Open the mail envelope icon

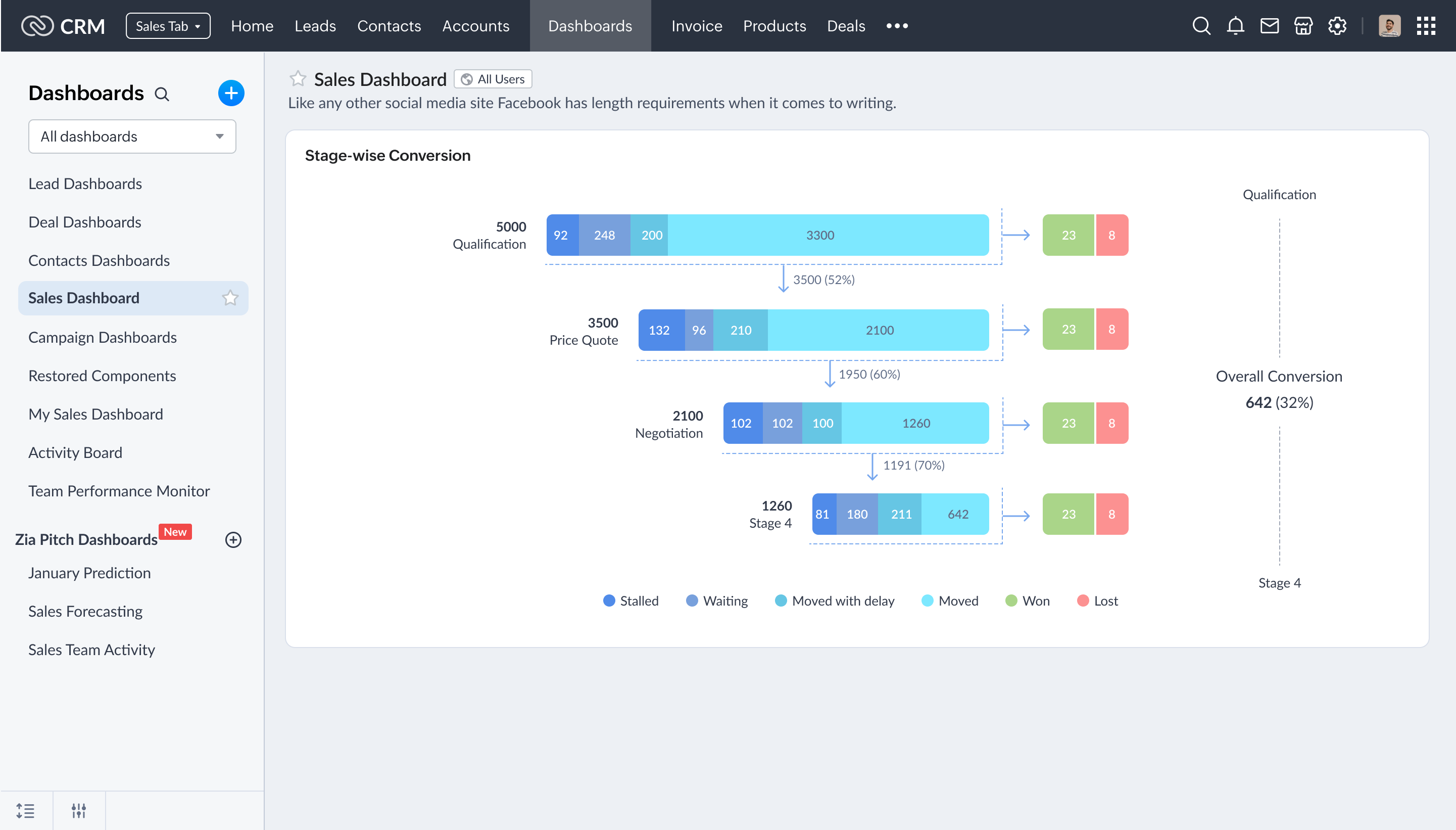point(1269,26)
